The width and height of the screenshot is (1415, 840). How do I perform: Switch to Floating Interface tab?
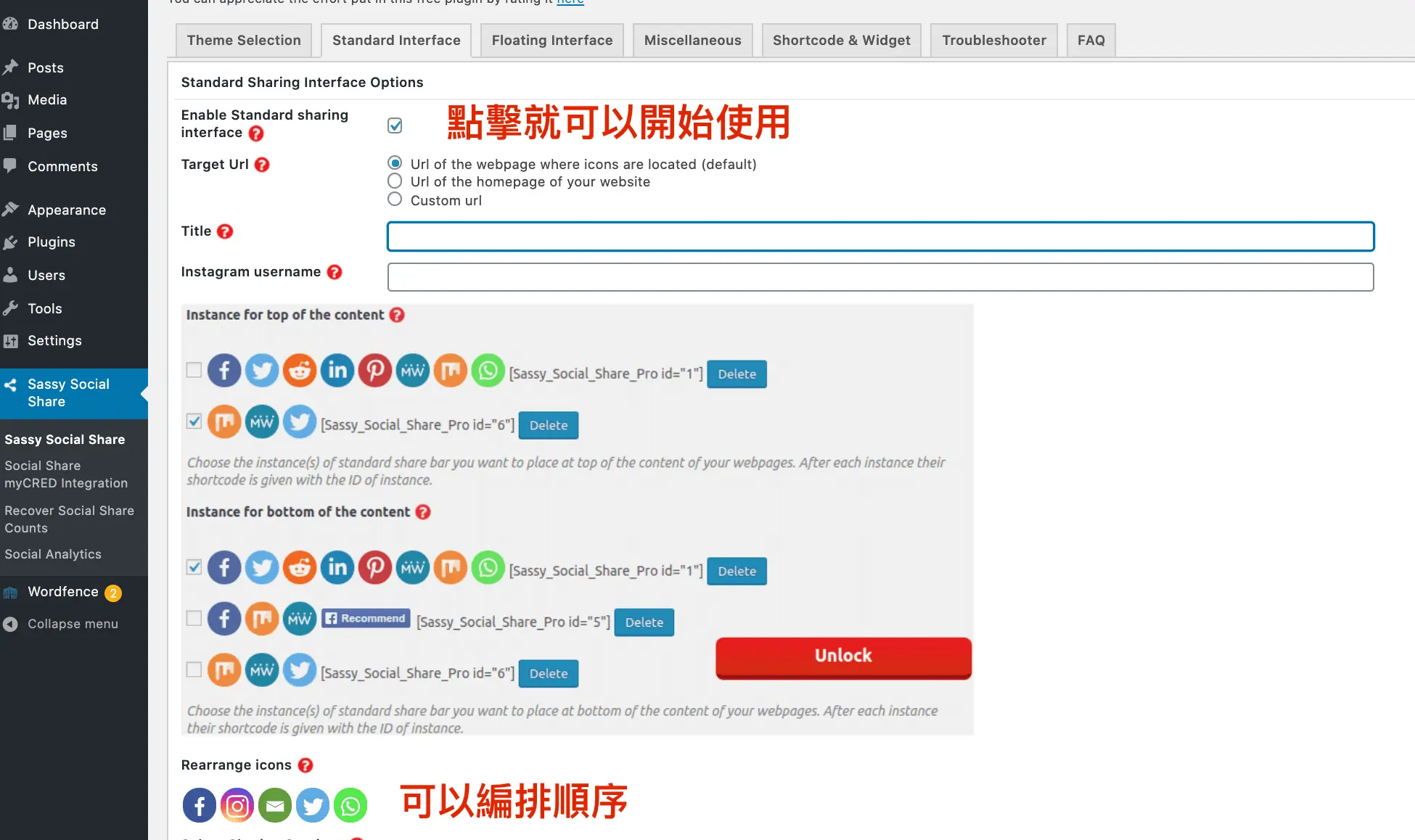coord(552,41)
